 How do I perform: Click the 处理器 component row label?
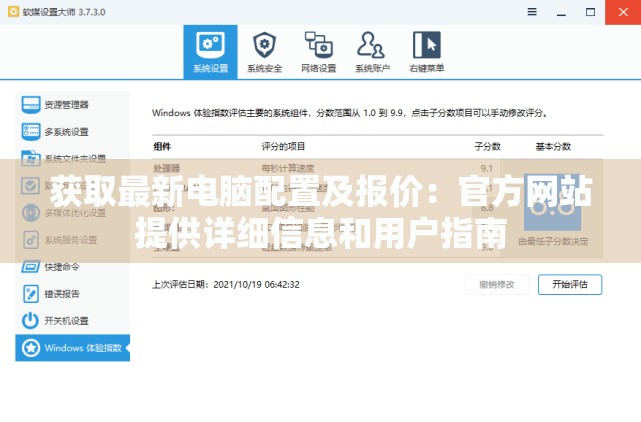click(167, 168)
